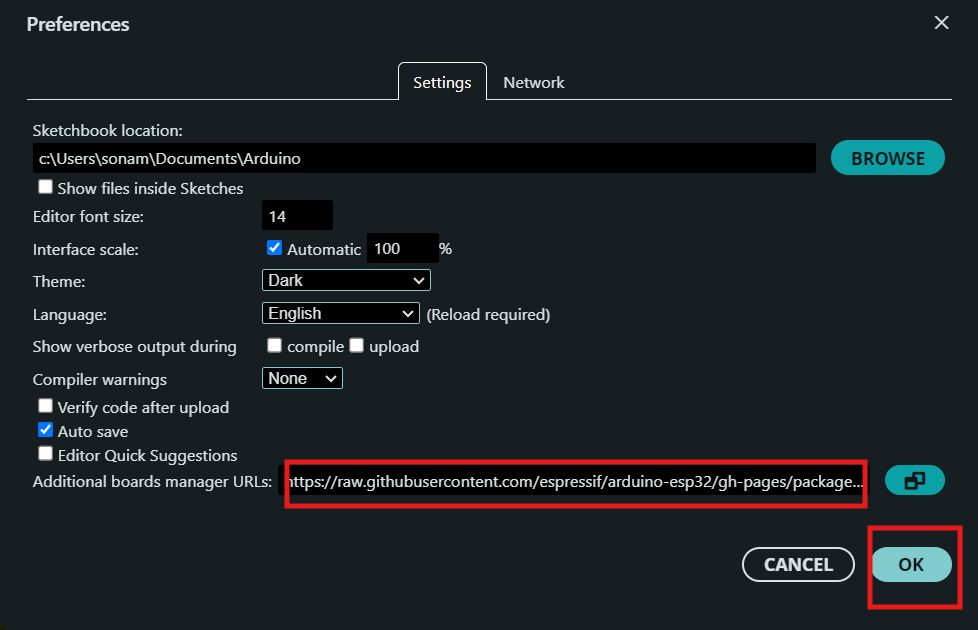Dismiss the dialog with CANCEL
The width and height of the screenshot is (978, 630).
[x=798, y=565]
